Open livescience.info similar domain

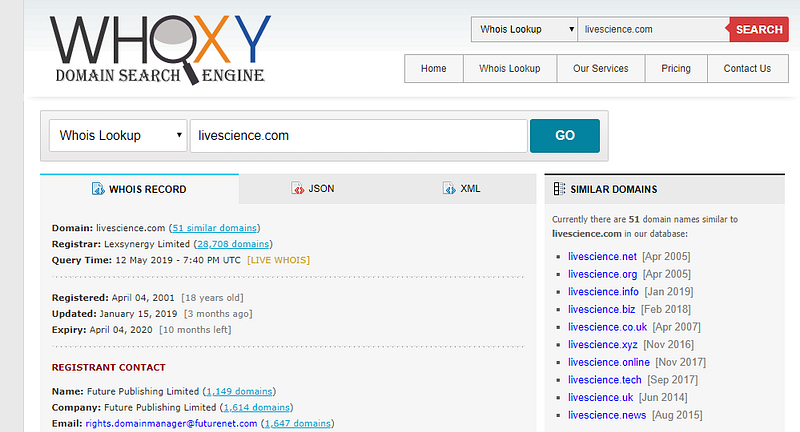pos(604,292)
